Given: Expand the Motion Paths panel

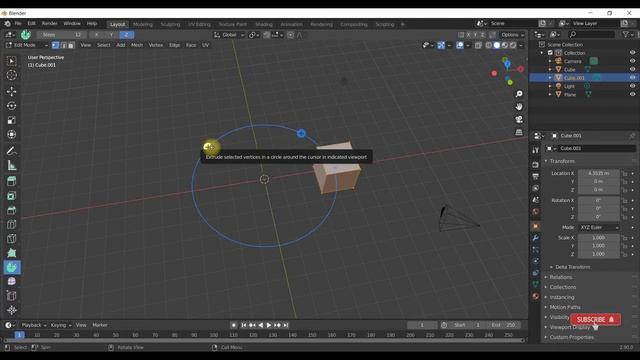Looking at the screenshot, I should coord(564,307).
